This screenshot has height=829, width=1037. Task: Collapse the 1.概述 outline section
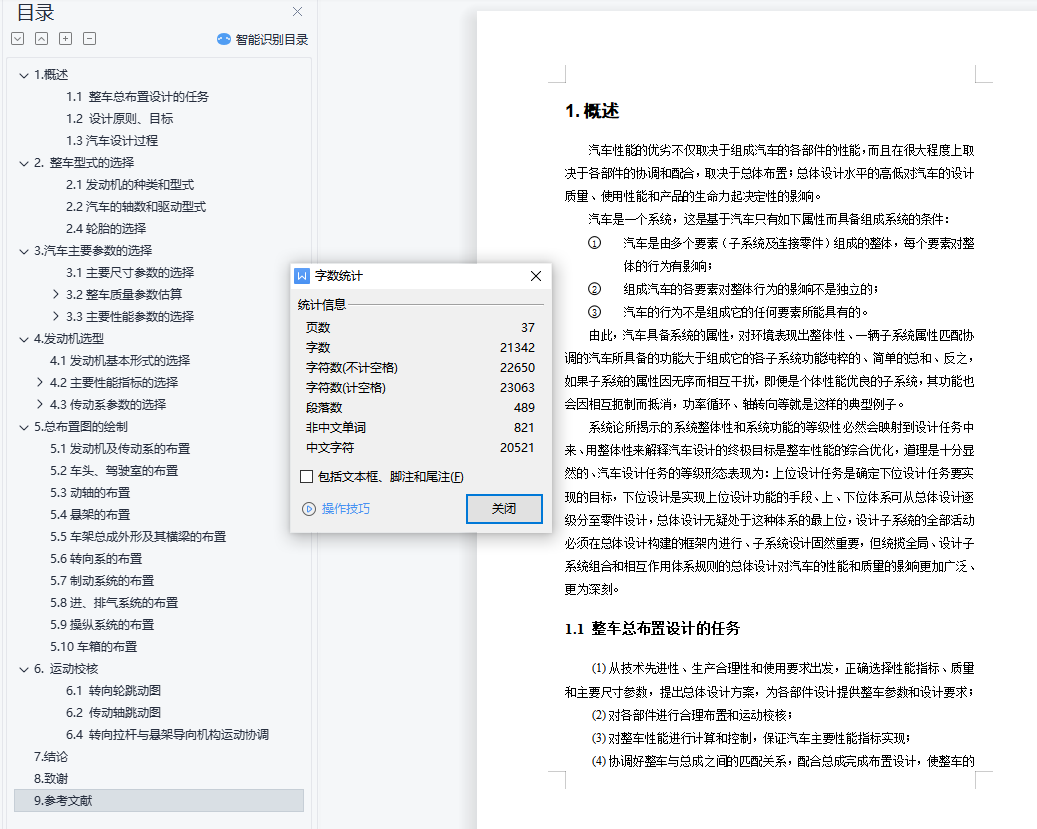pyautogui.click(x=24, y=75)
